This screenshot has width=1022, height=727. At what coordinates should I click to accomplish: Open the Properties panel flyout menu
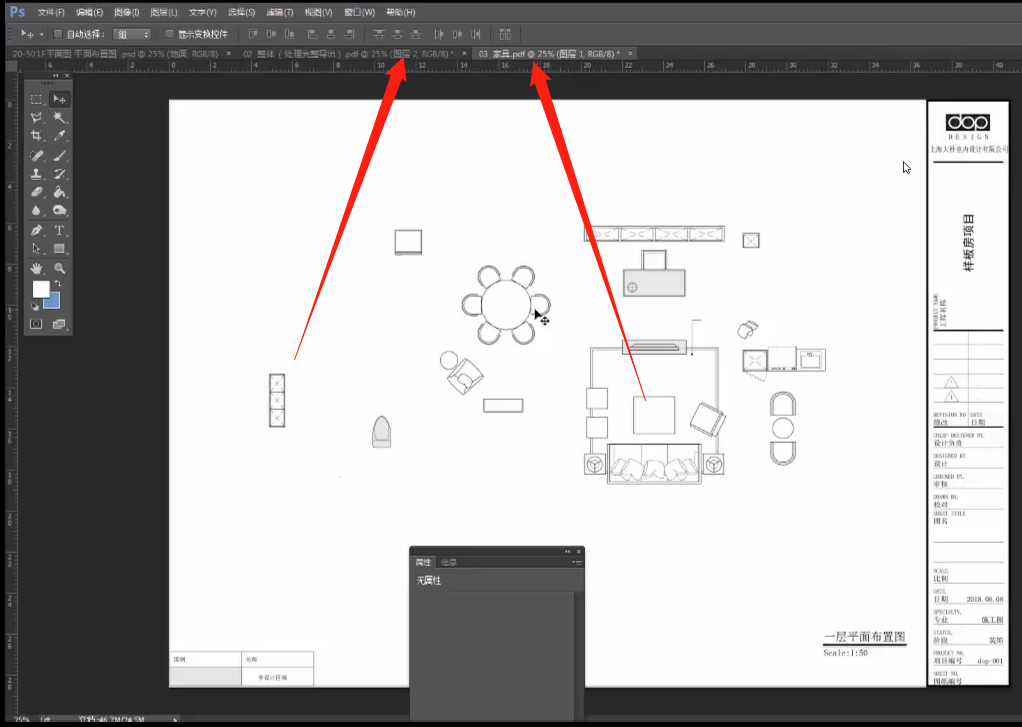click(x=576, y=563)
